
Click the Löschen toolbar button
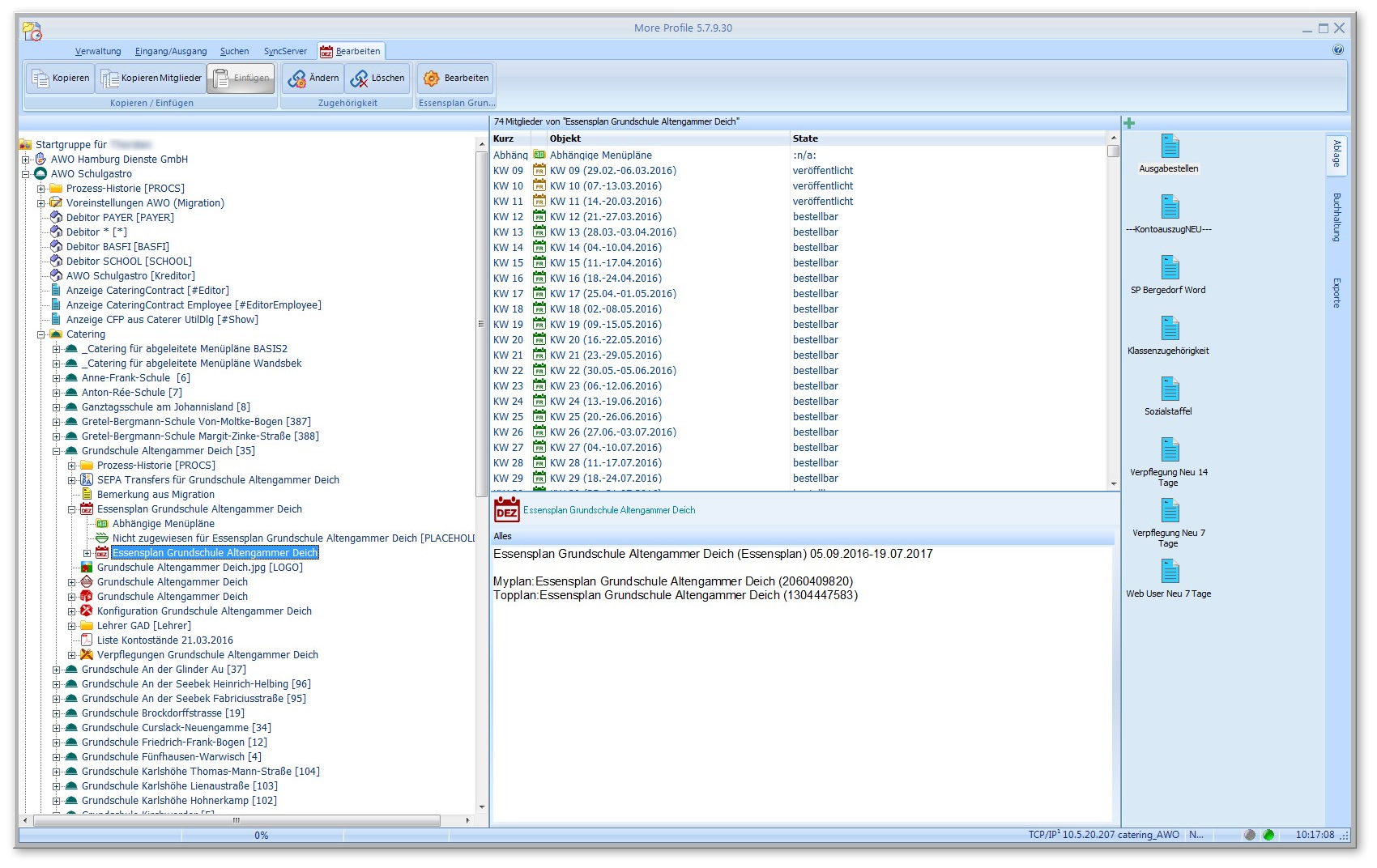click(377, 79)
